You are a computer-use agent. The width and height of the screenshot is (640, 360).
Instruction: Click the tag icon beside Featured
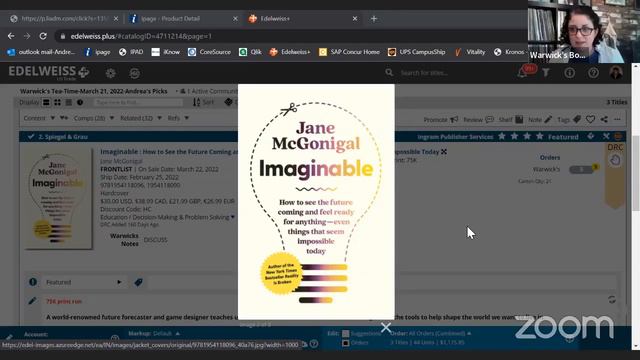[x=138, y=282]
